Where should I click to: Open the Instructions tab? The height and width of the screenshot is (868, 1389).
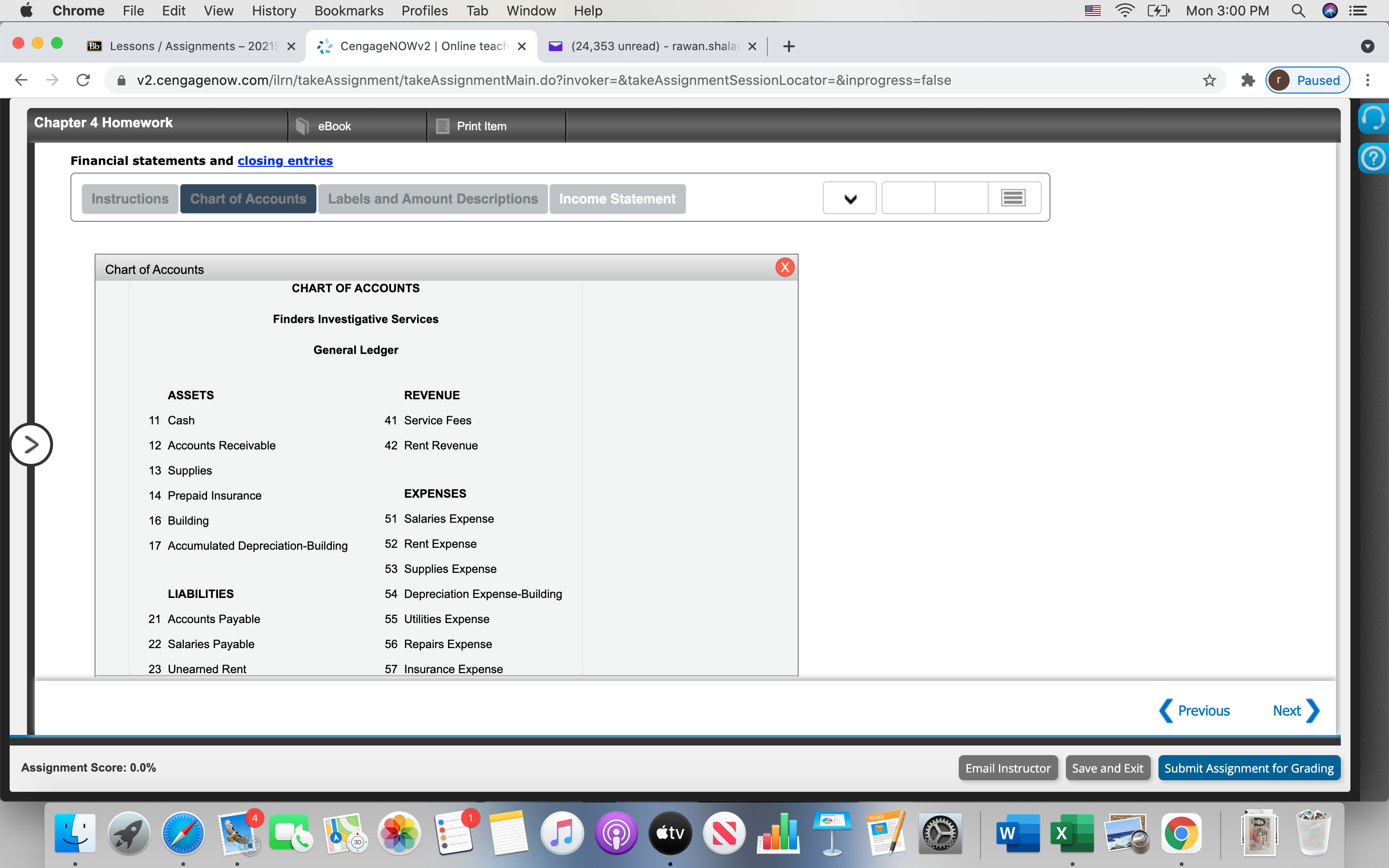pos(130,199)
